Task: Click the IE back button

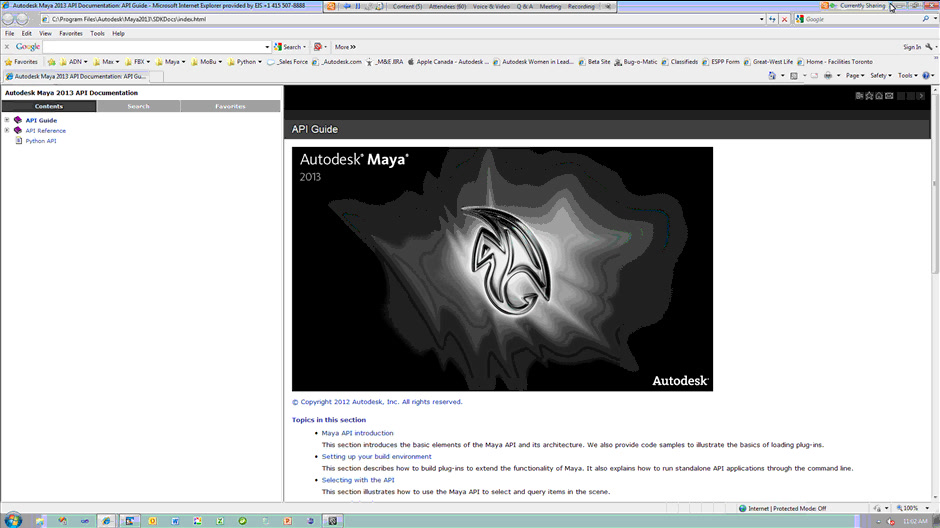Action: (x=8, y=19)
